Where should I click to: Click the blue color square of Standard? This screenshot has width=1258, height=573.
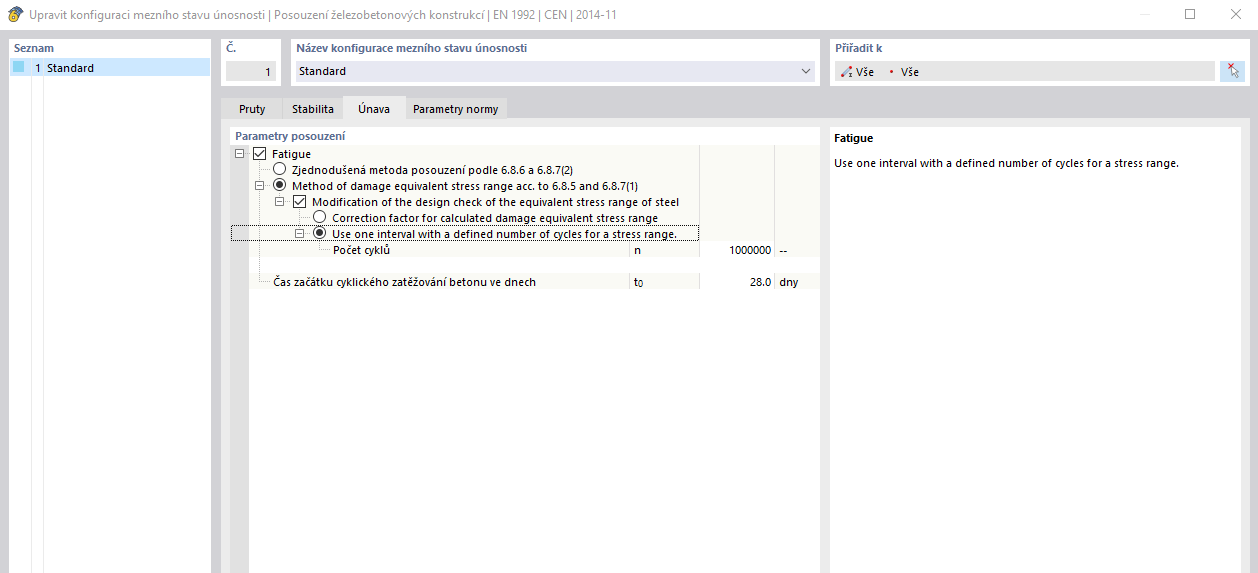(x=19, y=68)
